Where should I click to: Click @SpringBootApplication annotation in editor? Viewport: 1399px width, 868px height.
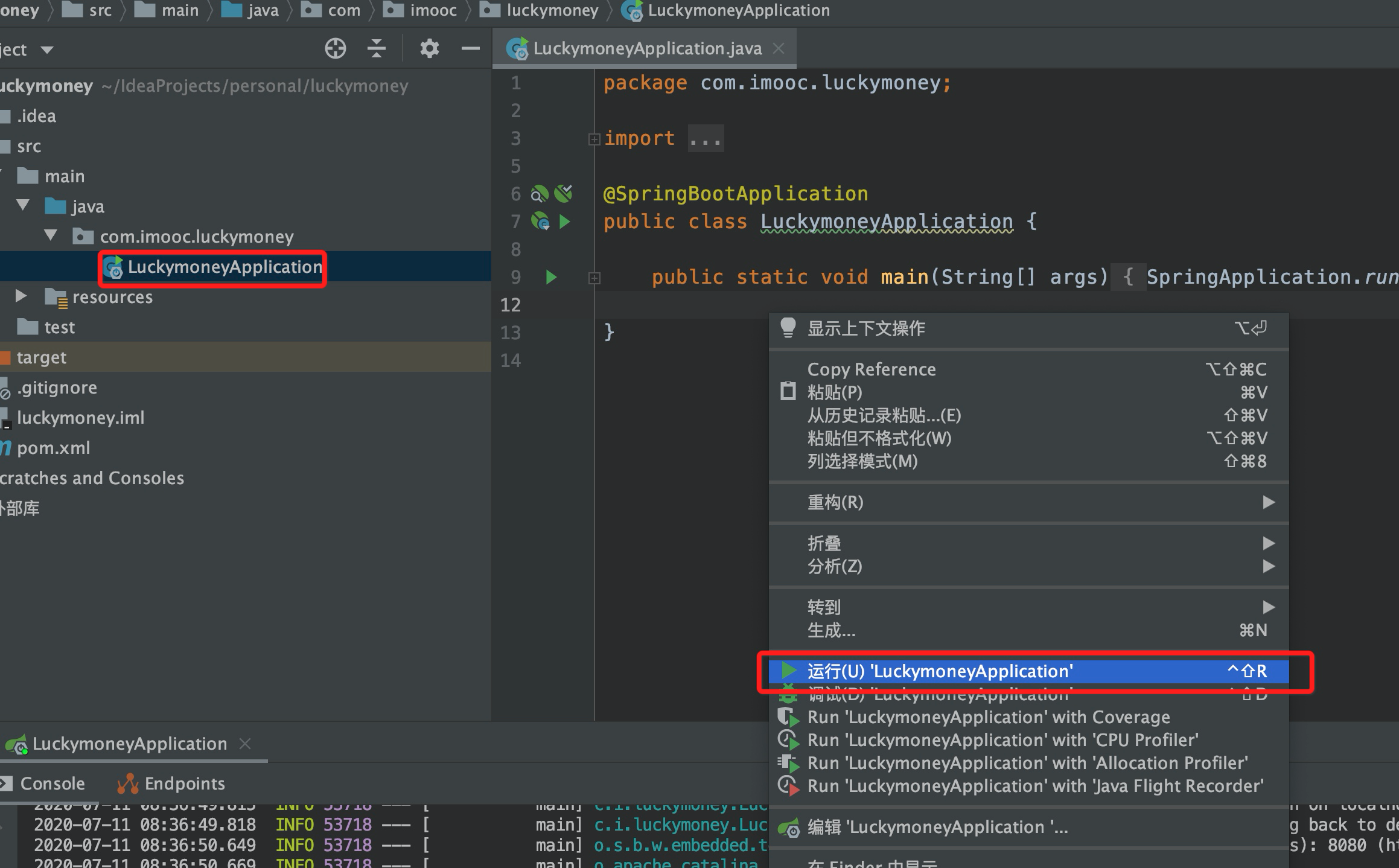pyautogui.click(x=736, y=194)
